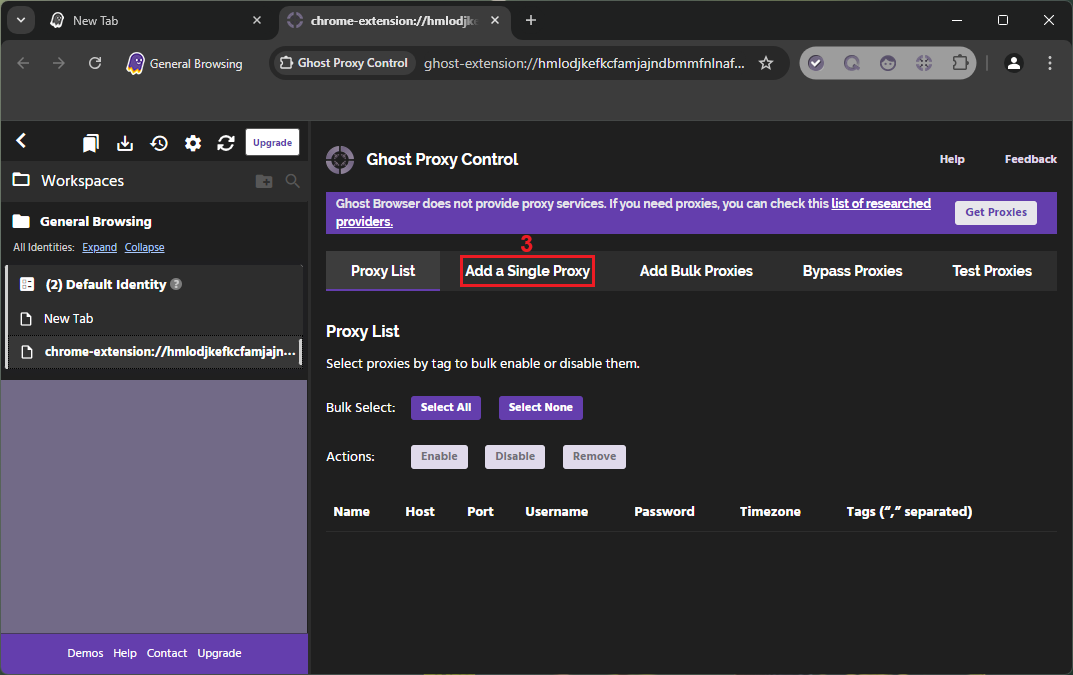Click the ghost-extension URL address field
This screenshot has height=675, width=1073.
pyautogui.click(x=584, y=64)
